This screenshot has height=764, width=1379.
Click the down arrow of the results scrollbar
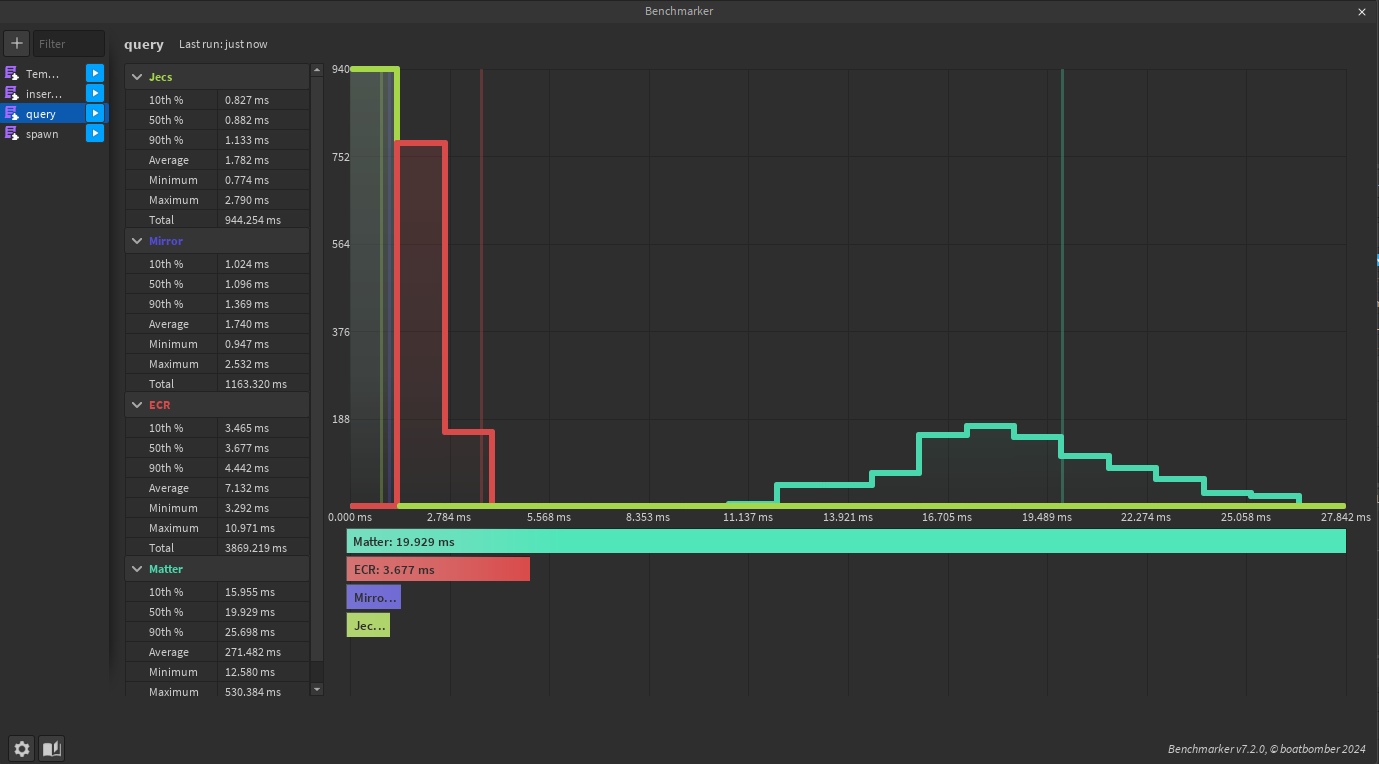(317, 689)
